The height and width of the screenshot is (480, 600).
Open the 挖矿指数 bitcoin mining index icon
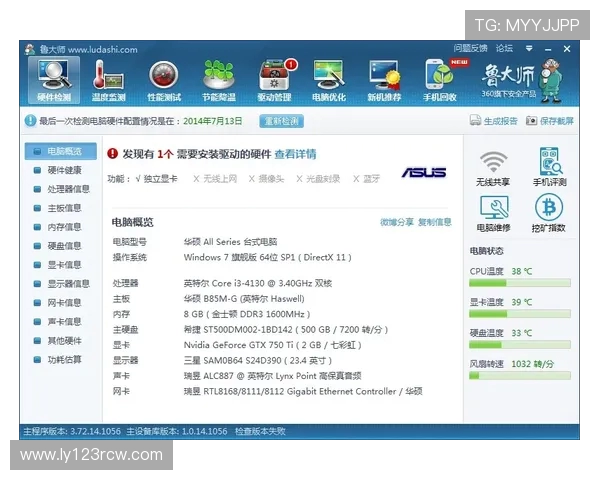549,213
